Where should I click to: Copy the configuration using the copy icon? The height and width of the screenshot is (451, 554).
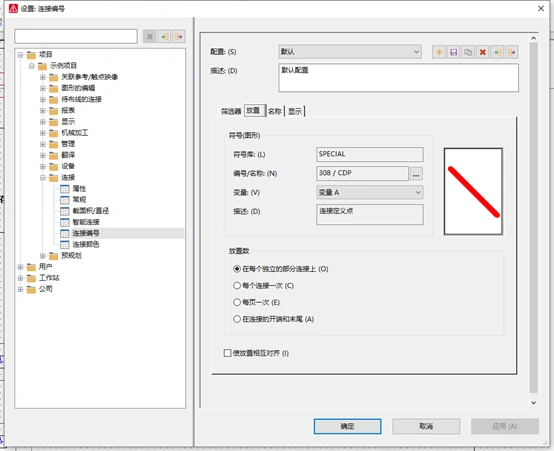(x=468, y=52)
